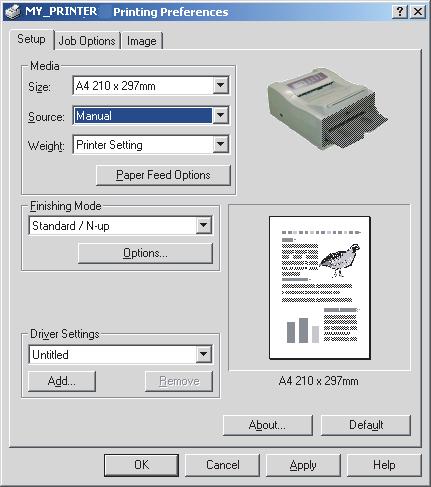The image size is (431, 487).
Task: Expand the Size dropdown arrow
Action: point(220,85)
